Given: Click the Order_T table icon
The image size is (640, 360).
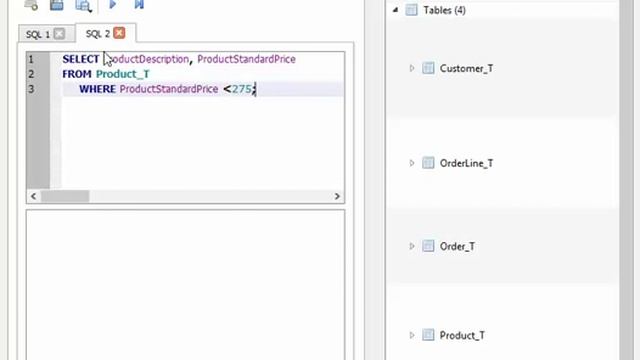Looking at the screenshot, I should [428, 246].
